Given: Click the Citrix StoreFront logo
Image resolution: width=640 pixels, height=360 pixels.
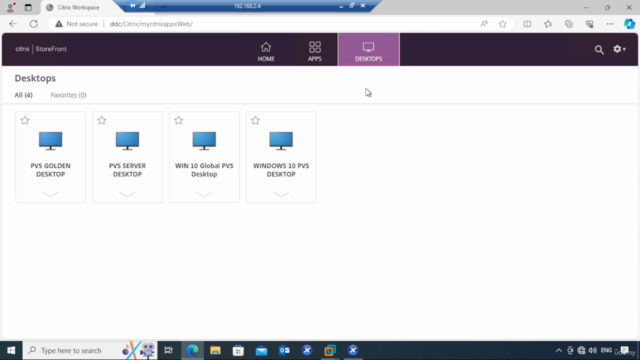Looking at the screenshot, I should click(x=41, y=49).
